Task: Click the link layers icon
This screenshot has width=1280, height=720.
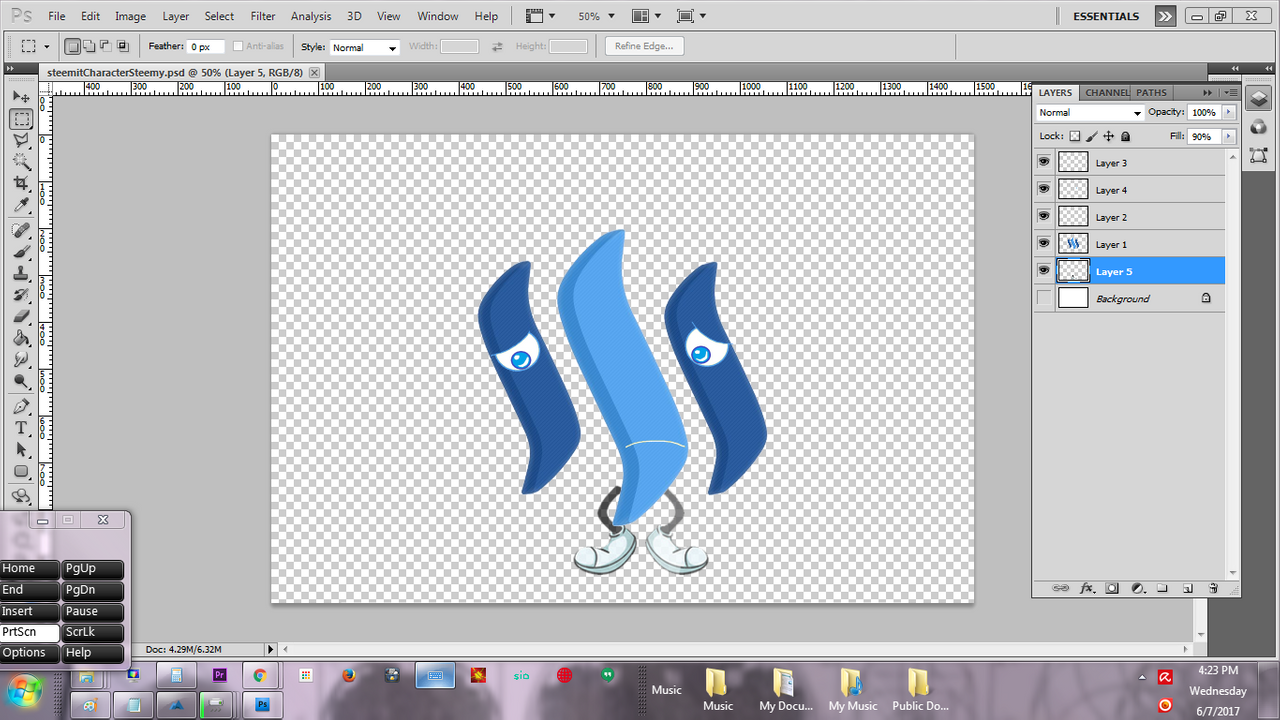Action: click(x=1061, y=588)
